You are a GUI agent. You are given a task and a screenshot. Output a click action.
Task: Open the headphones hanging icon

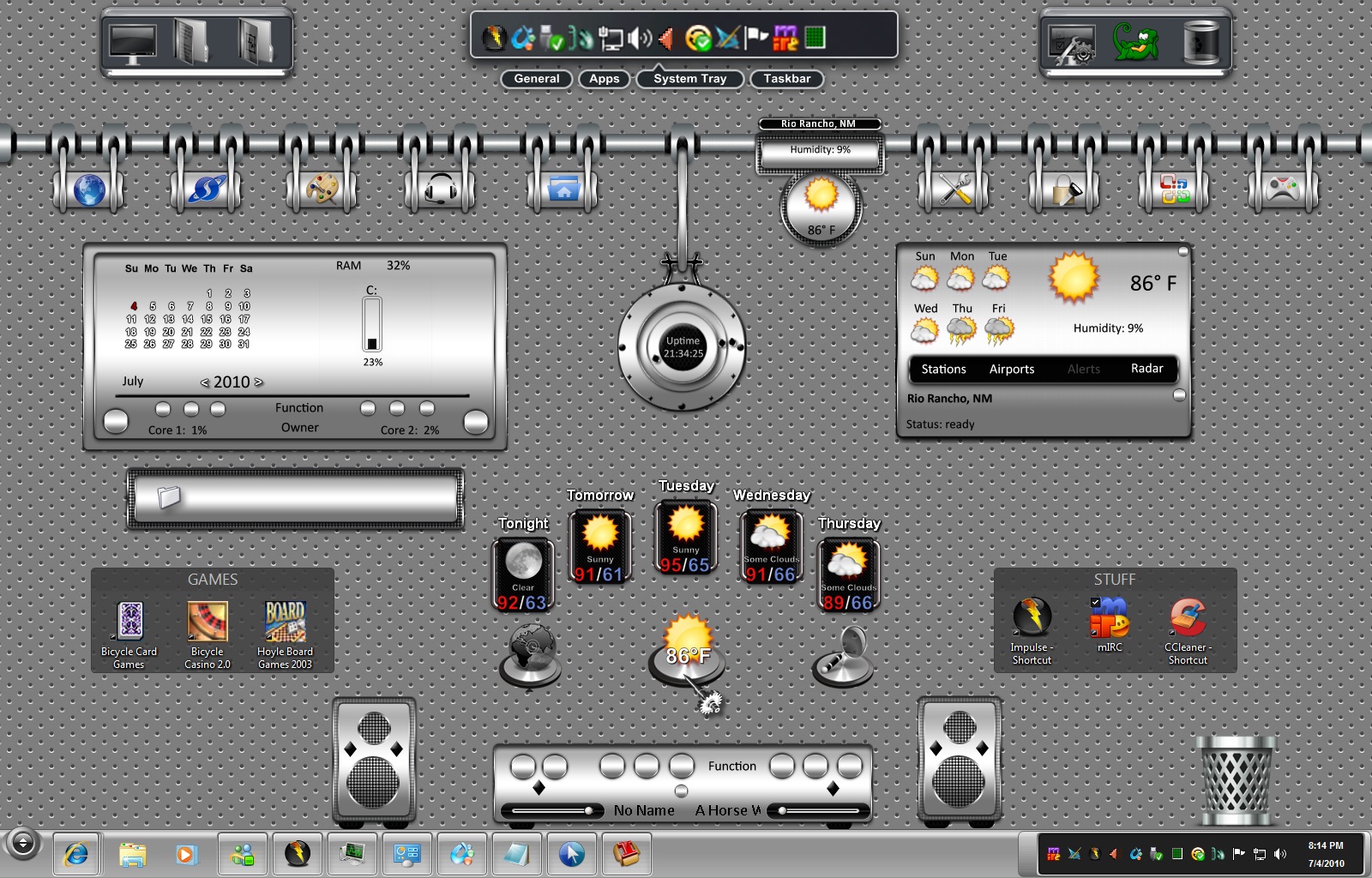(441, 189)
